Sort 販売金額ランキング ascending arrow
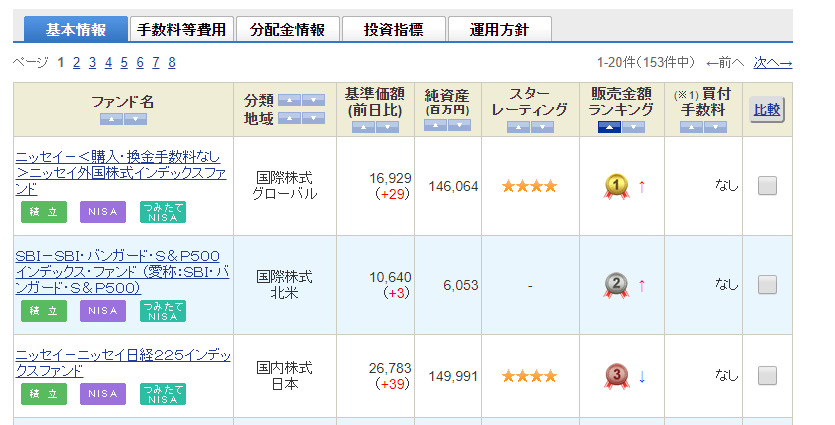Image resolution: width=835 pixels, height=425 pixels. tap(609, 127)
